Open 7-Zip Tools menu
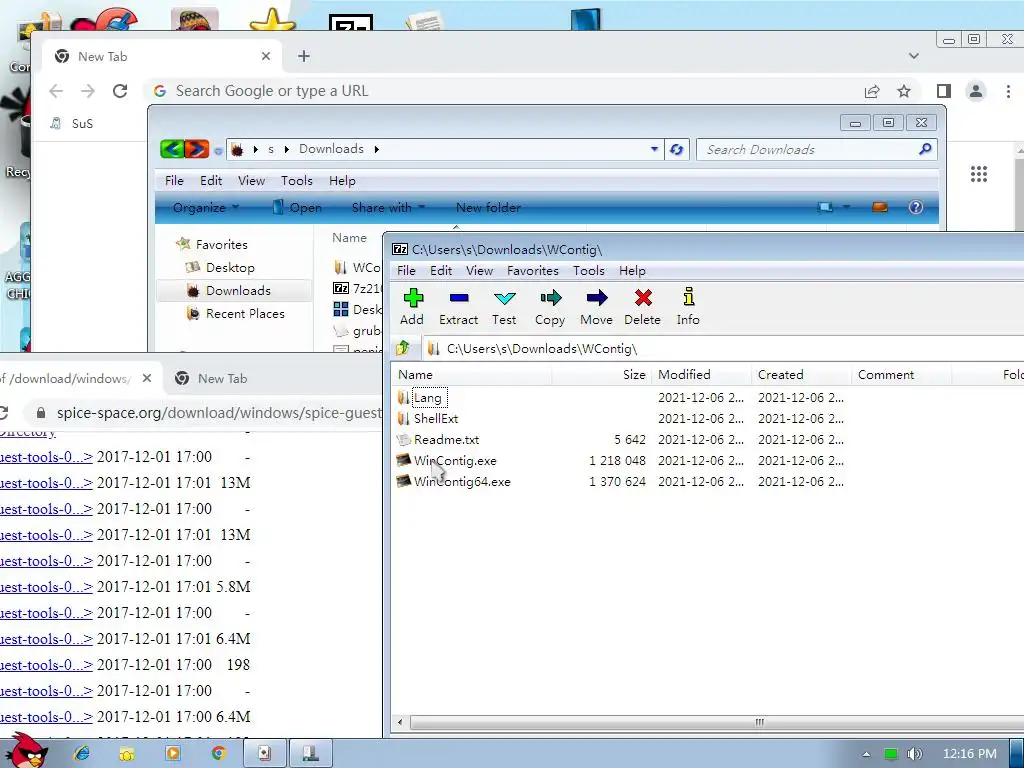Viewport: 1024px width, 768px height. (588, 270)
